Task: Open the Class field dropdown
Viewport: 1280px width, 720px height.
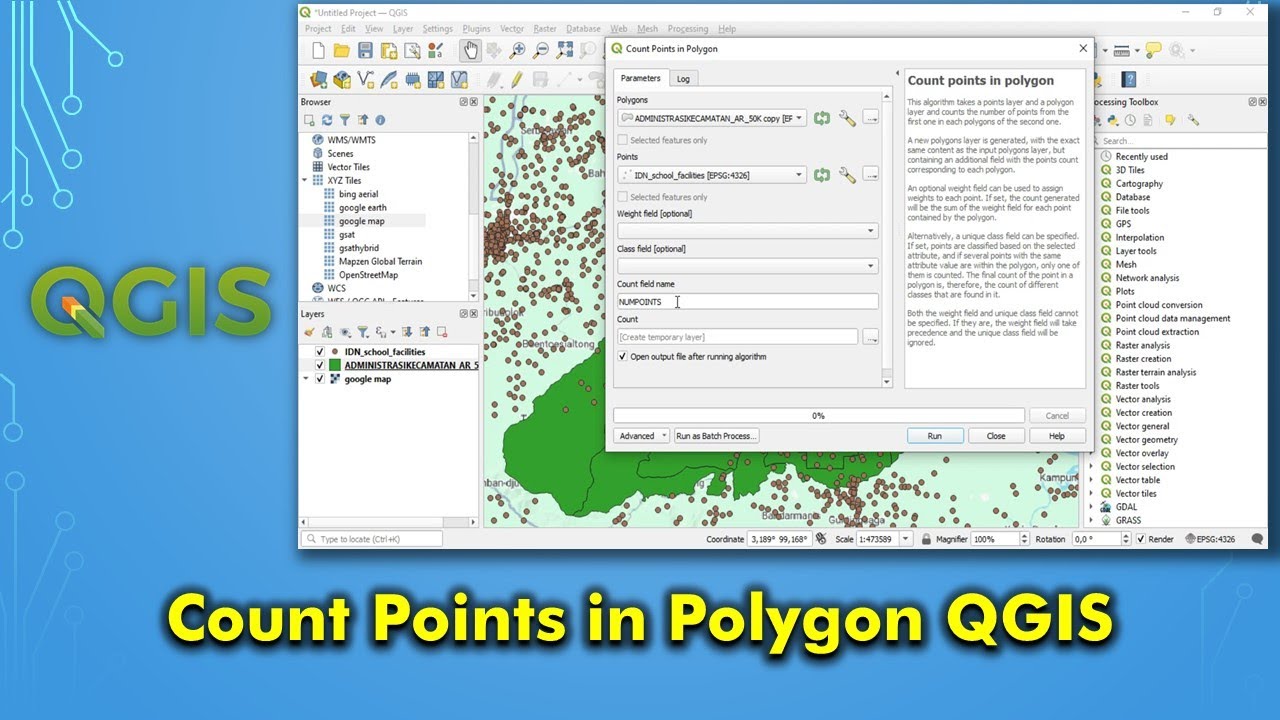Action: point(748,266)
